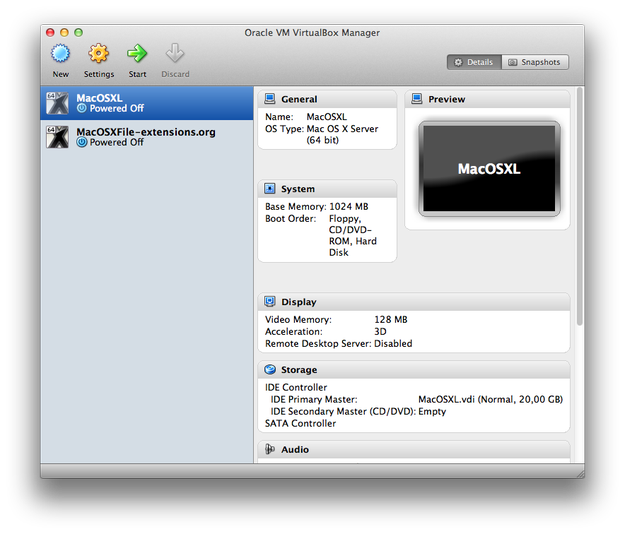
Task: Click the Audio section speaker icon
Action: (x=270, y=449)
